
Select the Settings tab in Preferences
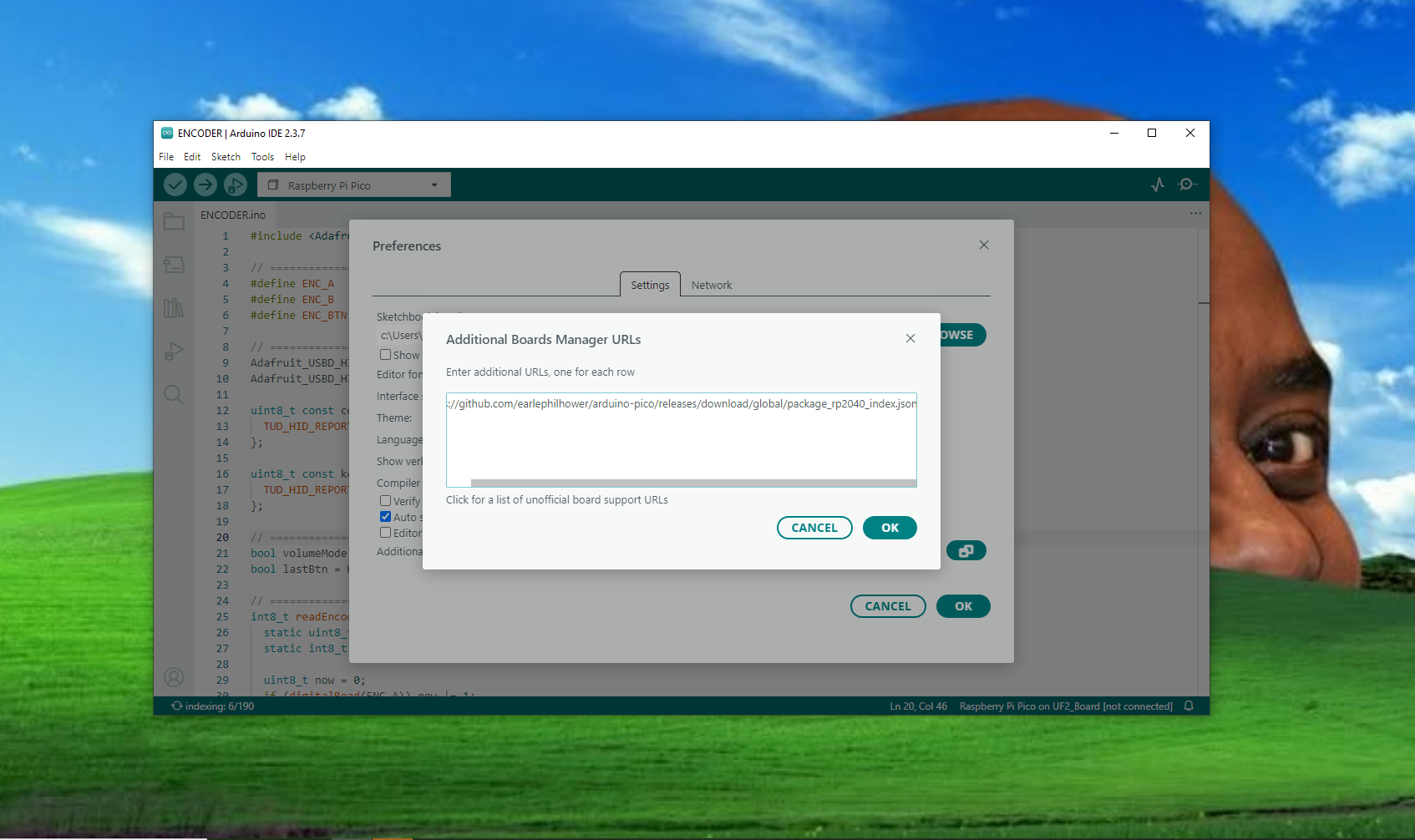(650, 285)
